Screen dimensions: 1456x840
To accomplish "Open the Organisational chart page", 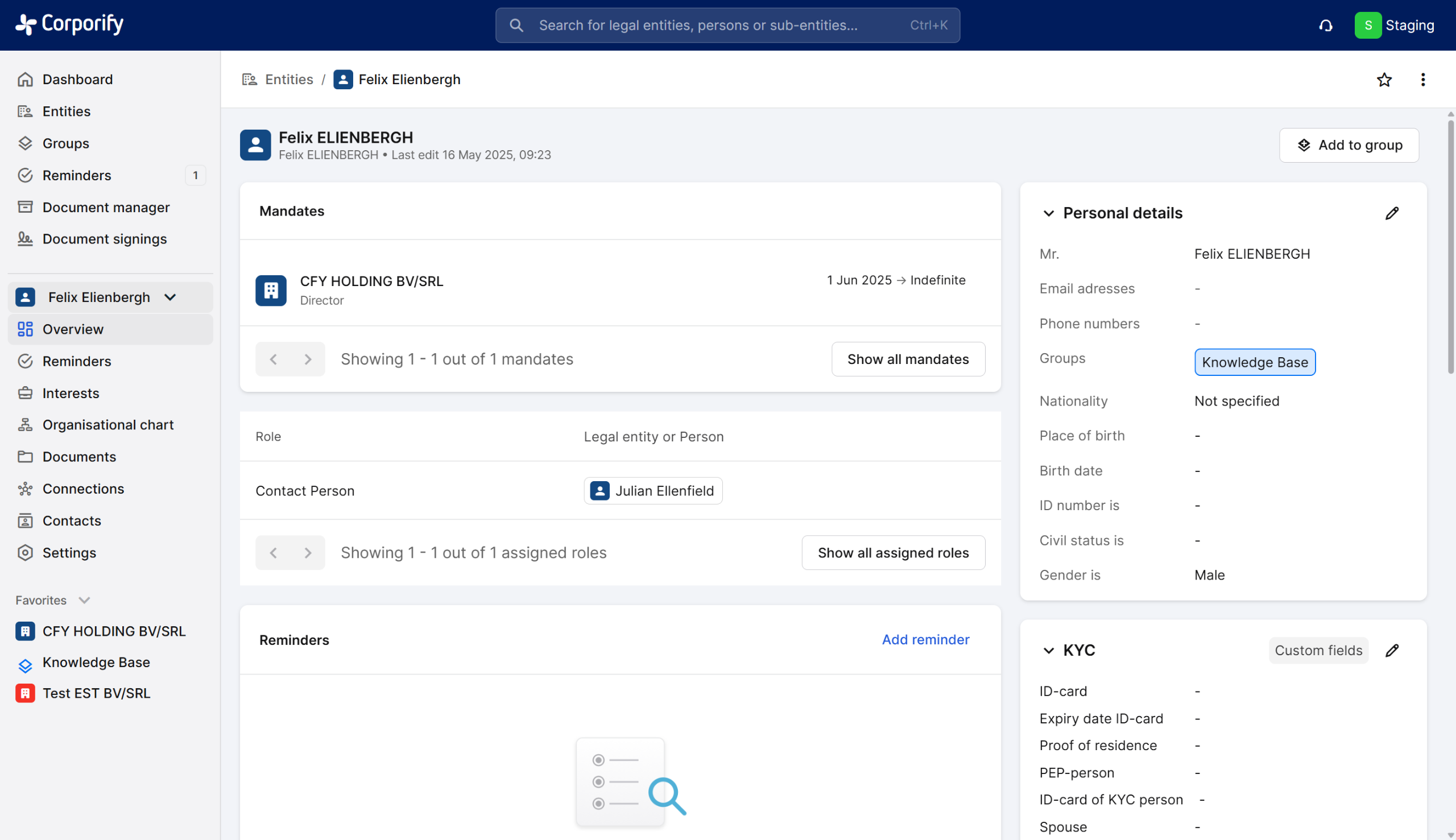I will (x=108, y=425).
